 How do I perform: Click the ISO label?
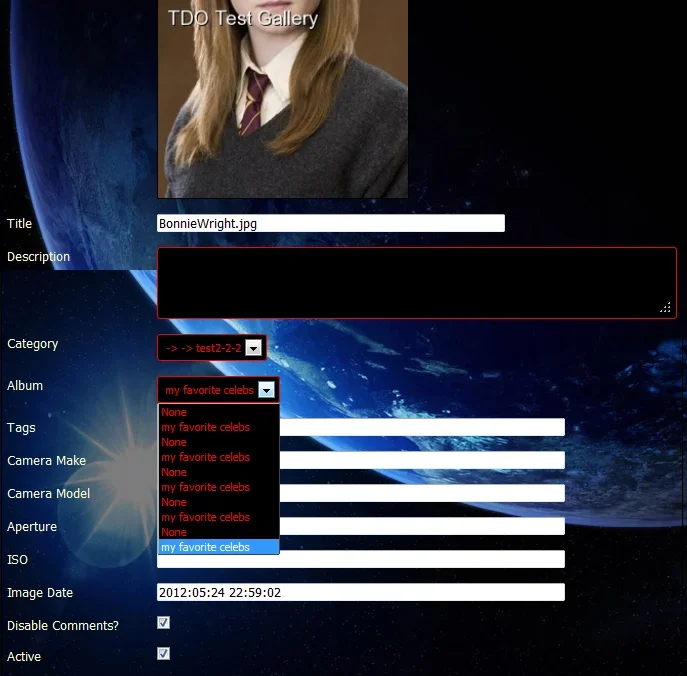(x=17, y=559)
